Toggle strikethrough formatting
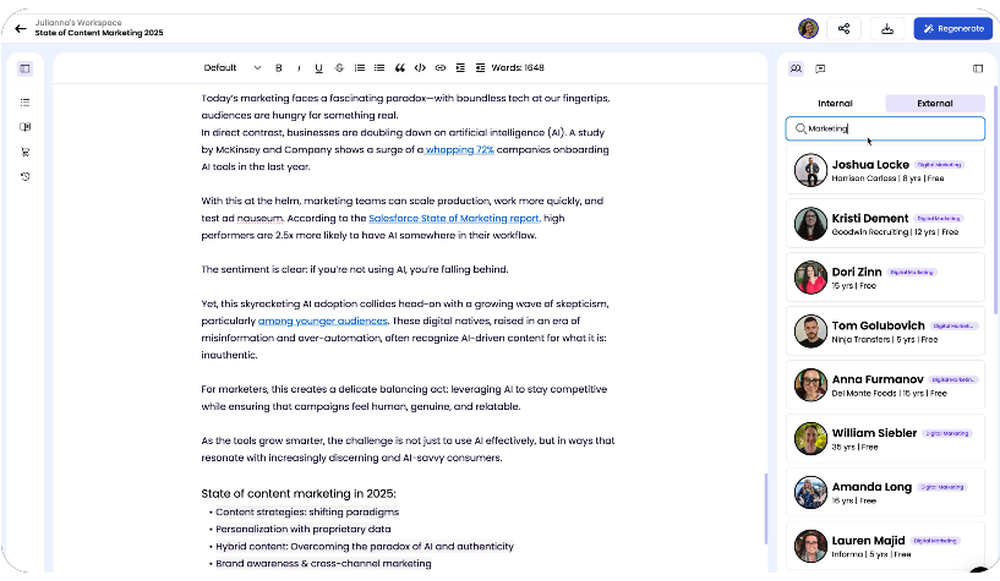Screen dimensions: 1000x581 coord(339,68)
